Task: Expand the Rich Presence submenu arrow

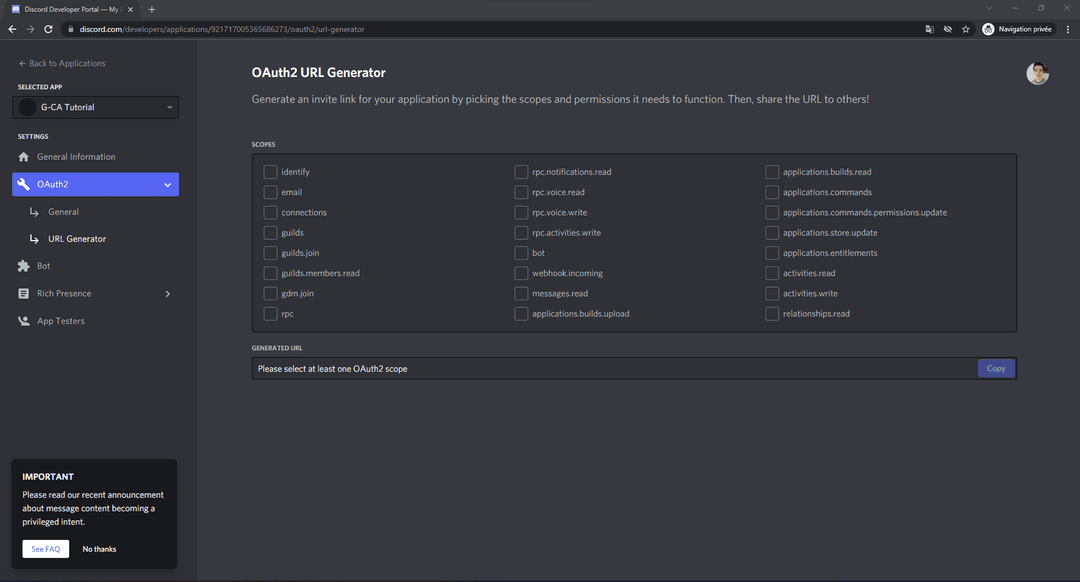Action: coord(167,294)
